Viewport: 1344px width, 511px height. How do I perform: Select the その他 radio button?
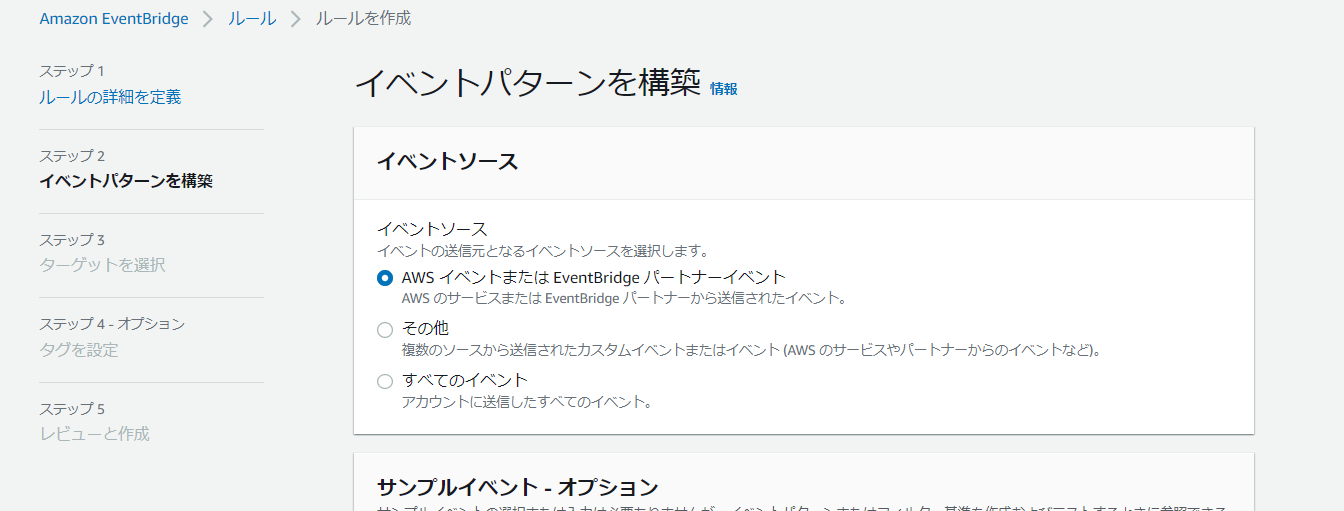pyautogui.click(x=385, y=329)
